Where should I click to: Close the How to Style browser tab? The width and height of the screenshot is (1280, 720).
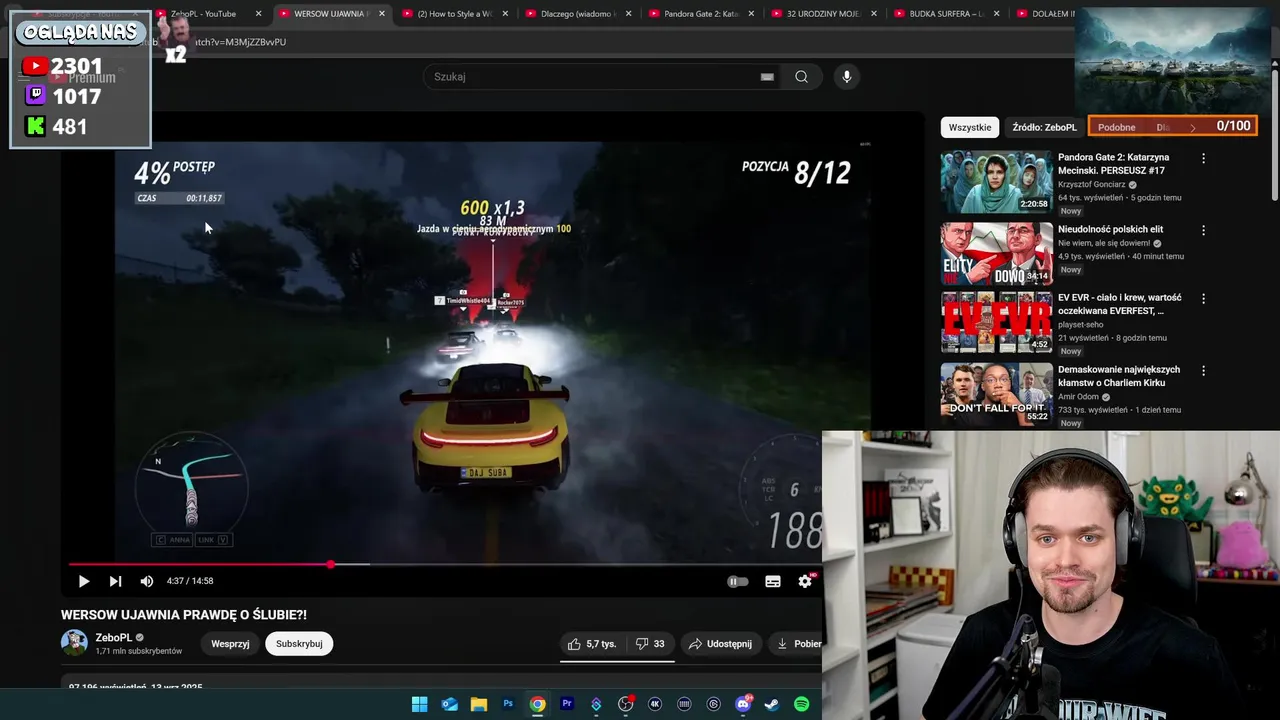pyautogui.click(x=505, y=14)
